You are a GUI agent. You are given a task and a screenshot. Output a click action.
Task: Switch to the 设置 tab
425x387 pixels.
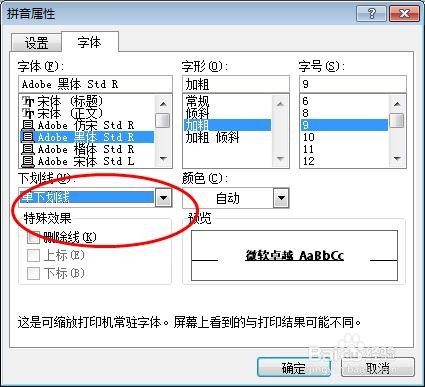36,43
